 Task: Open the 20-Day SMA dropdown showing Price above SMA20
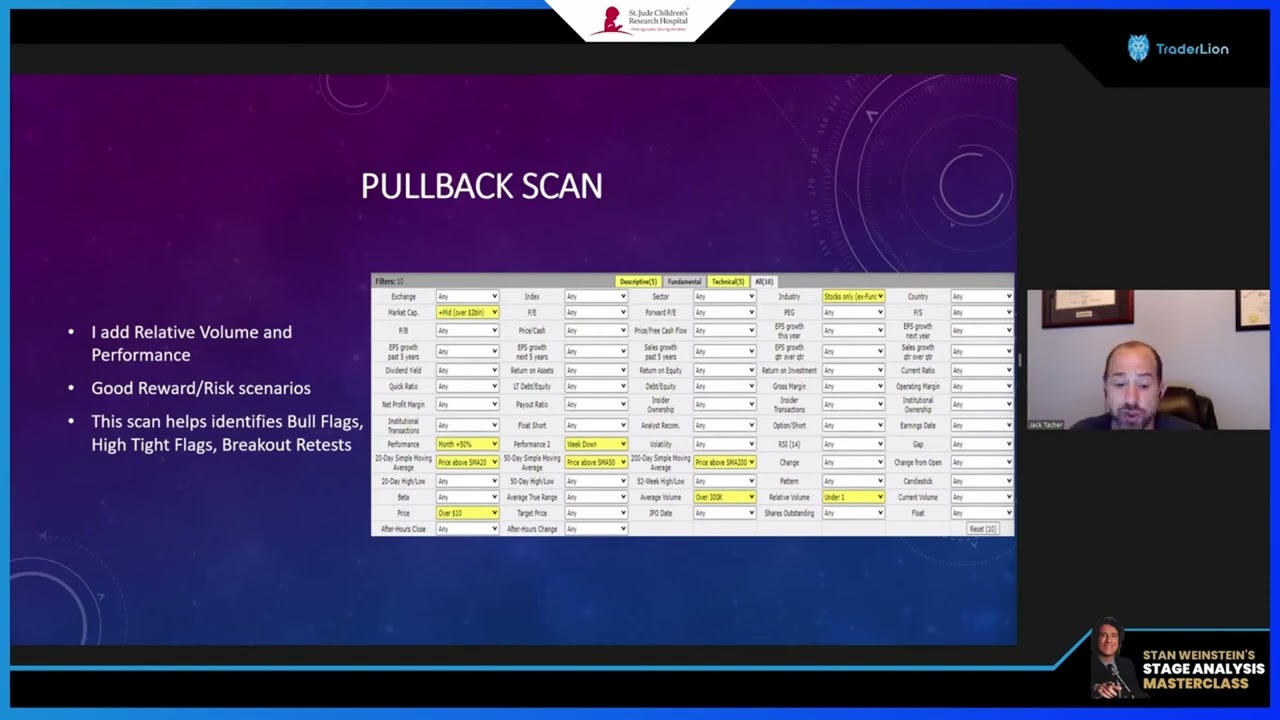click(467, 463)
